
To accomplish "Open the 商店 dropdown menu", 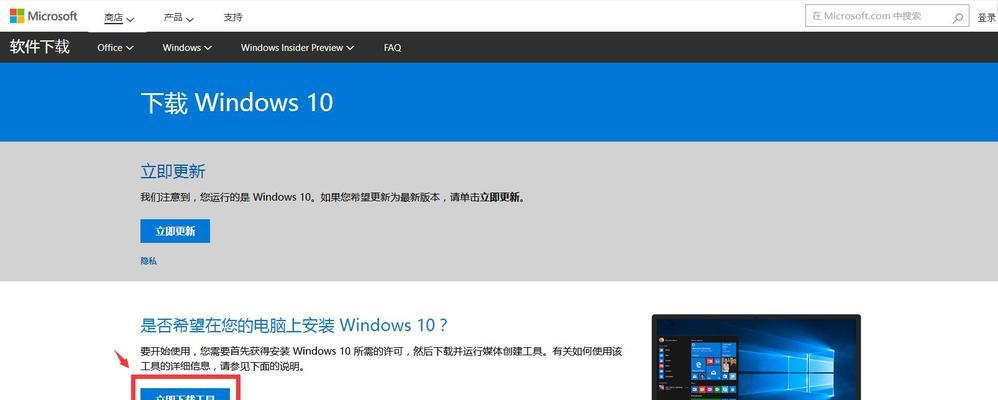I will 119,18.
